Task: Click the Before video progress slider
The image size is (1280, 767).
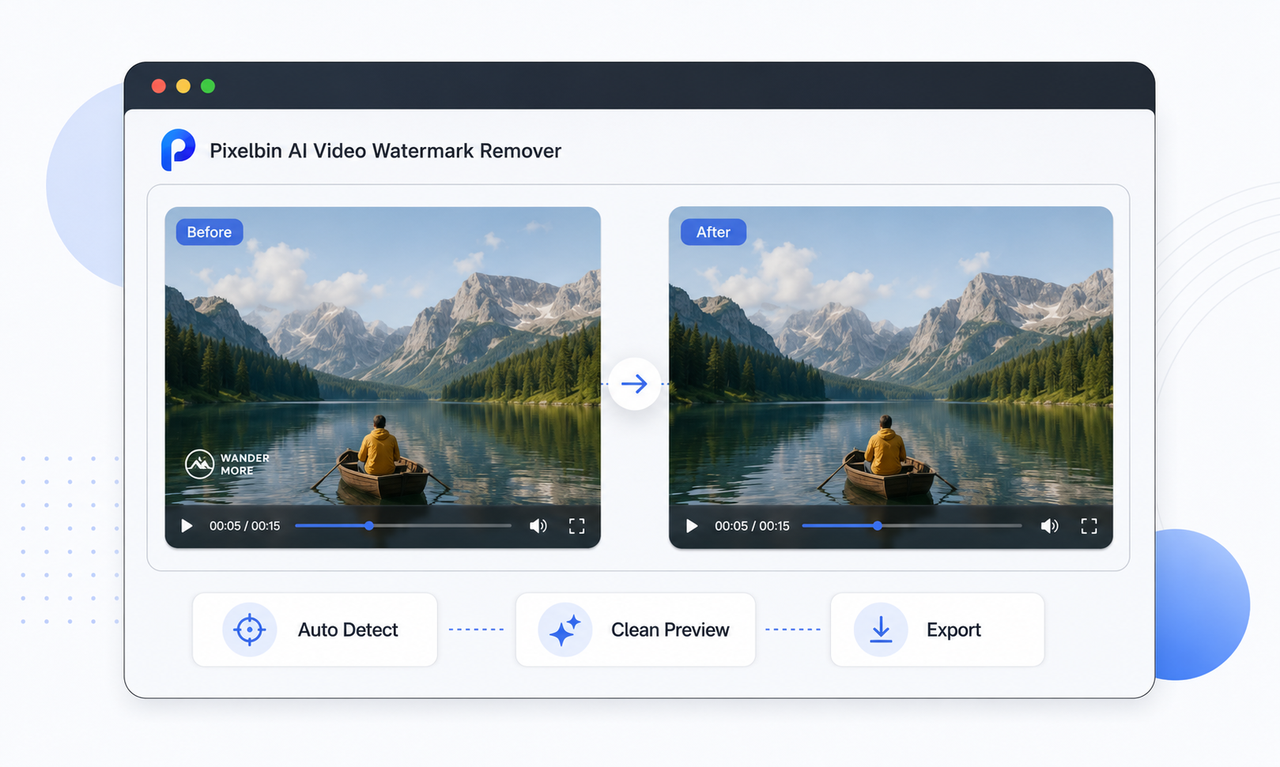Action: 403,526
